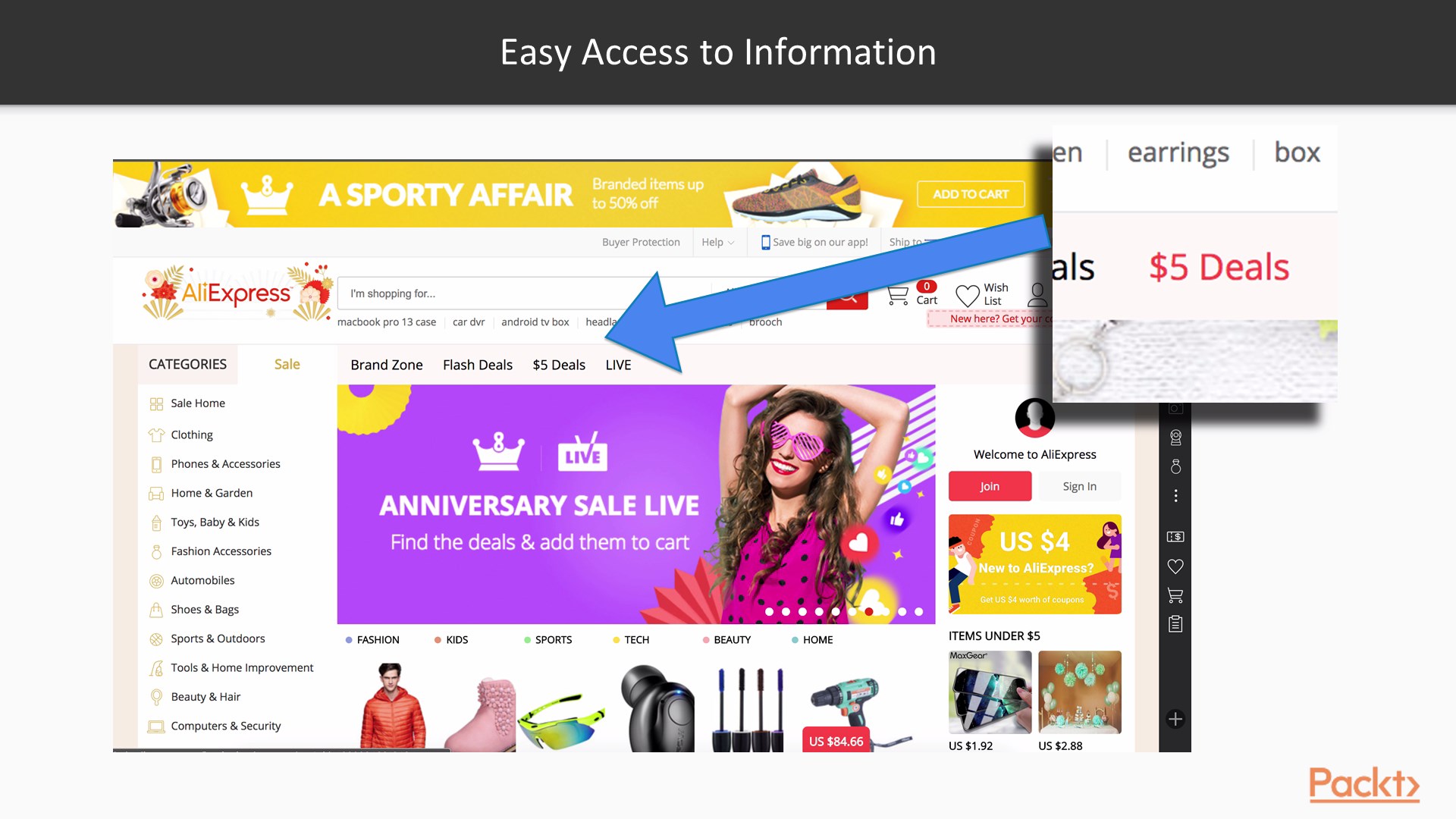Toggle the LIVE sale filter tab
Viewport: 1456px width, 819px height.
pyautogui.click(x=617, y=364)
